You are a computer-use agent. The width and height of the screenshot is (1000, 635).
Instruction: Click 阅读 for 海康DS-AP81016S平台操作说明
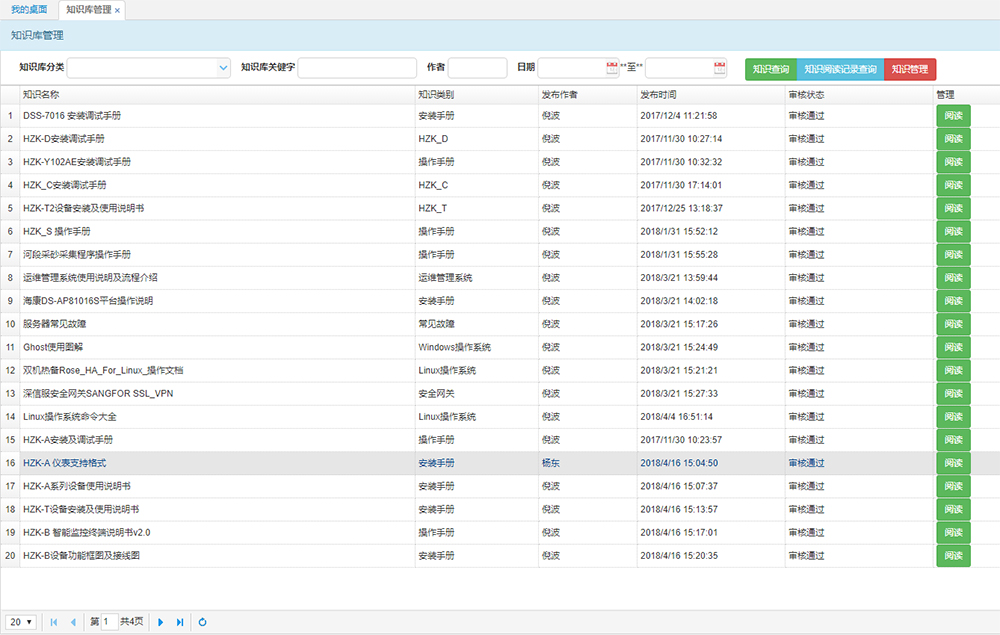(953, 301)
